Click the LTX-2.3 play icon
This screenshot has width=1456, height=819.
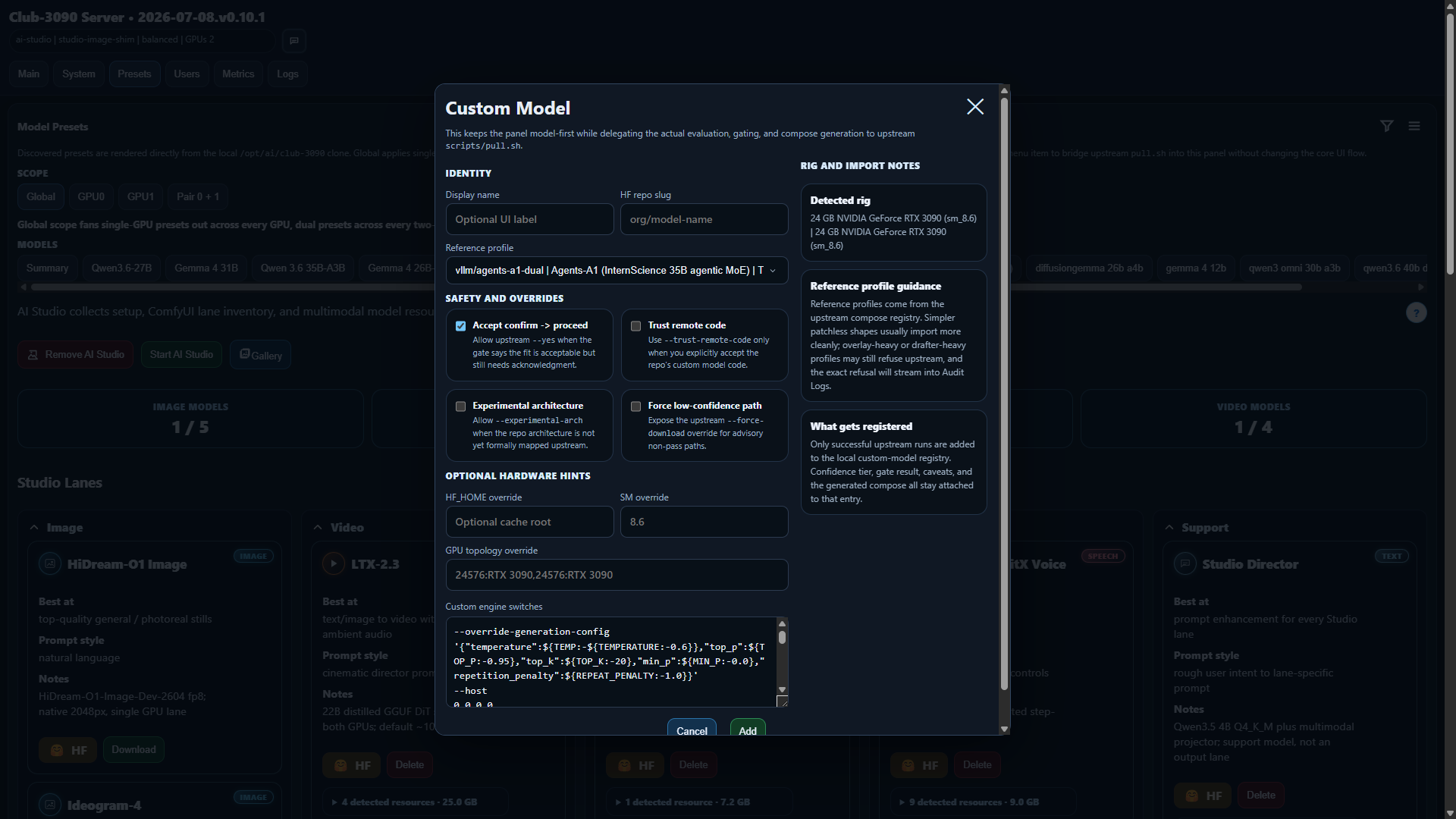[334, 563]
